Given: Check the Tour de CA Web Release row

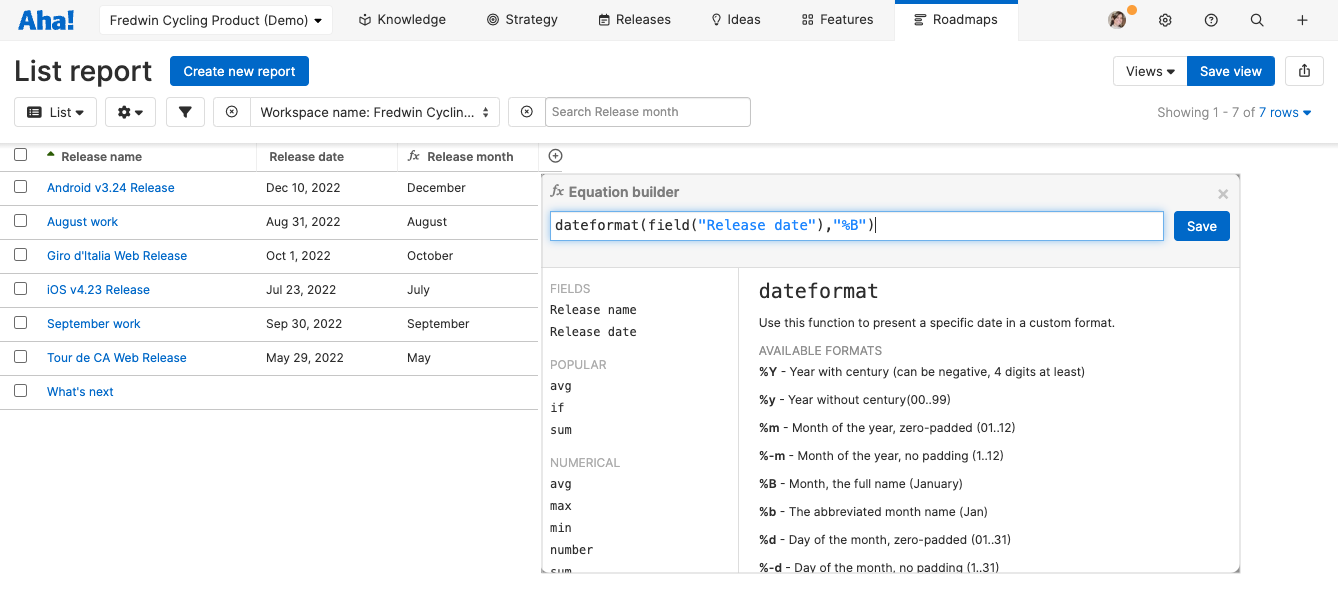Looking at the screenshot, I should [21, 357].
